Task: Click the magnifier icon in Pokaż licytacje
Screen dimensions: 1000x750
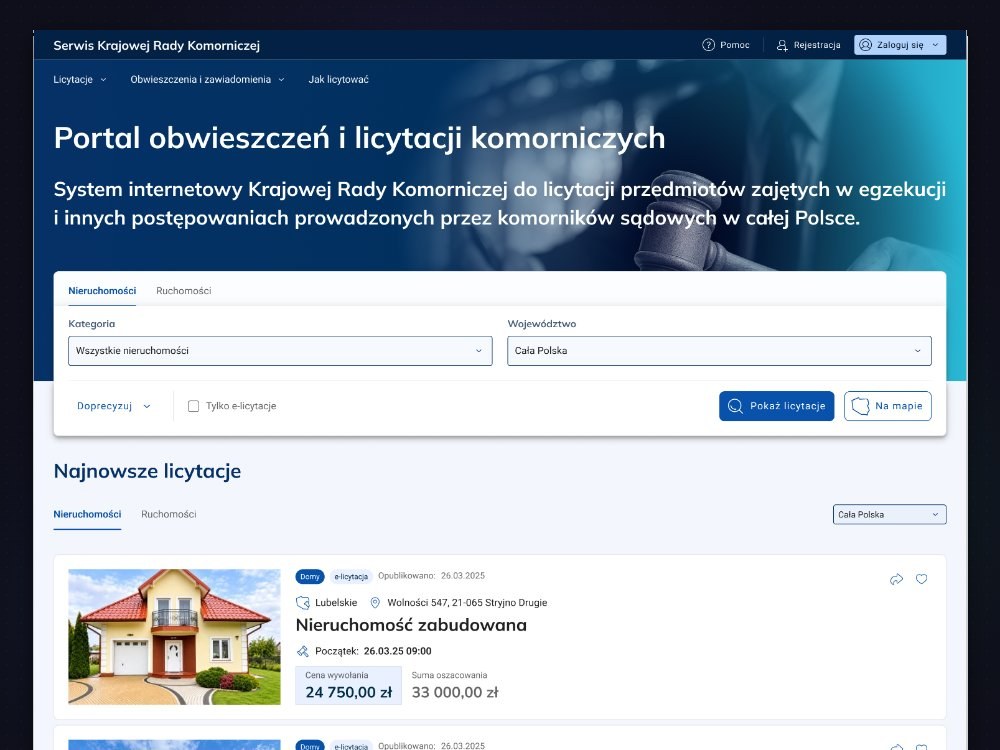Action: [x=735, y=406]
